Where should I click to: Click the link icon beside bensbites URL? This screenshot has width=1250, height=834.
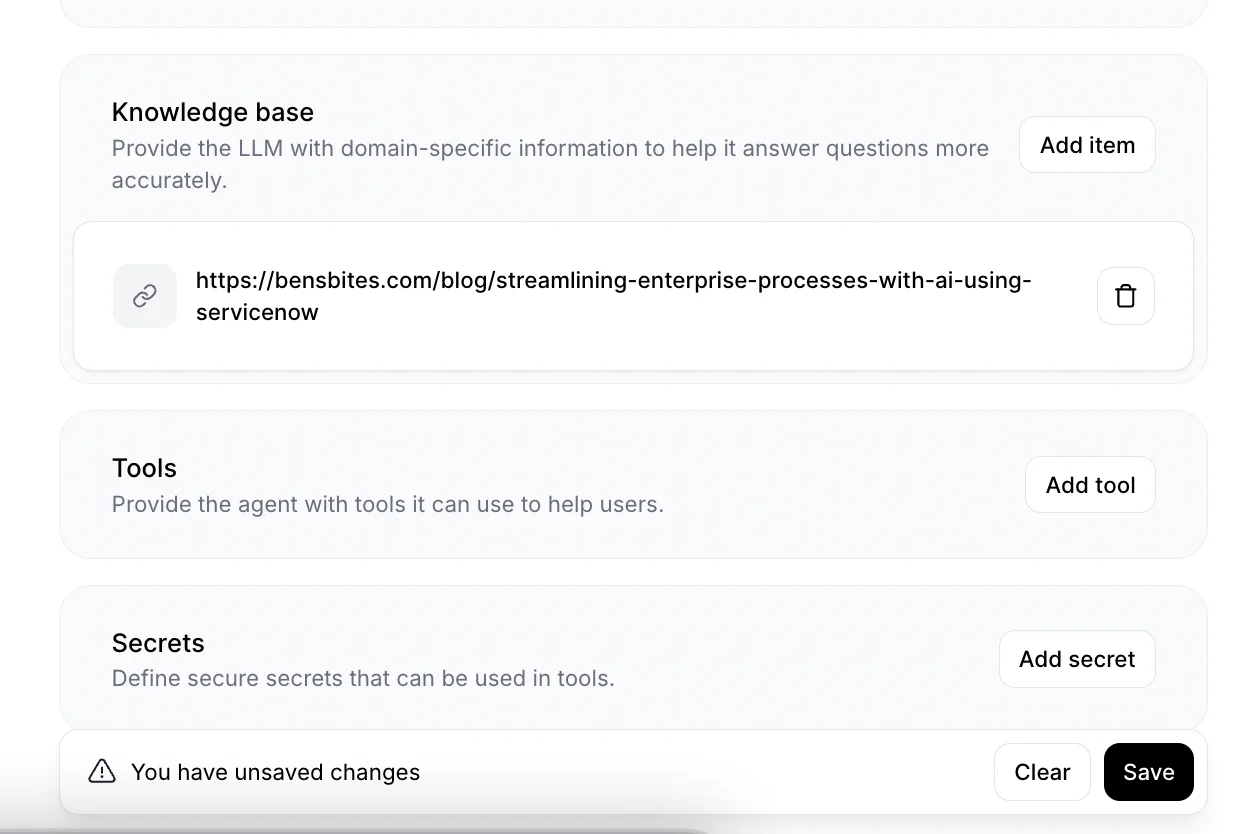click(x=145, y=296)
